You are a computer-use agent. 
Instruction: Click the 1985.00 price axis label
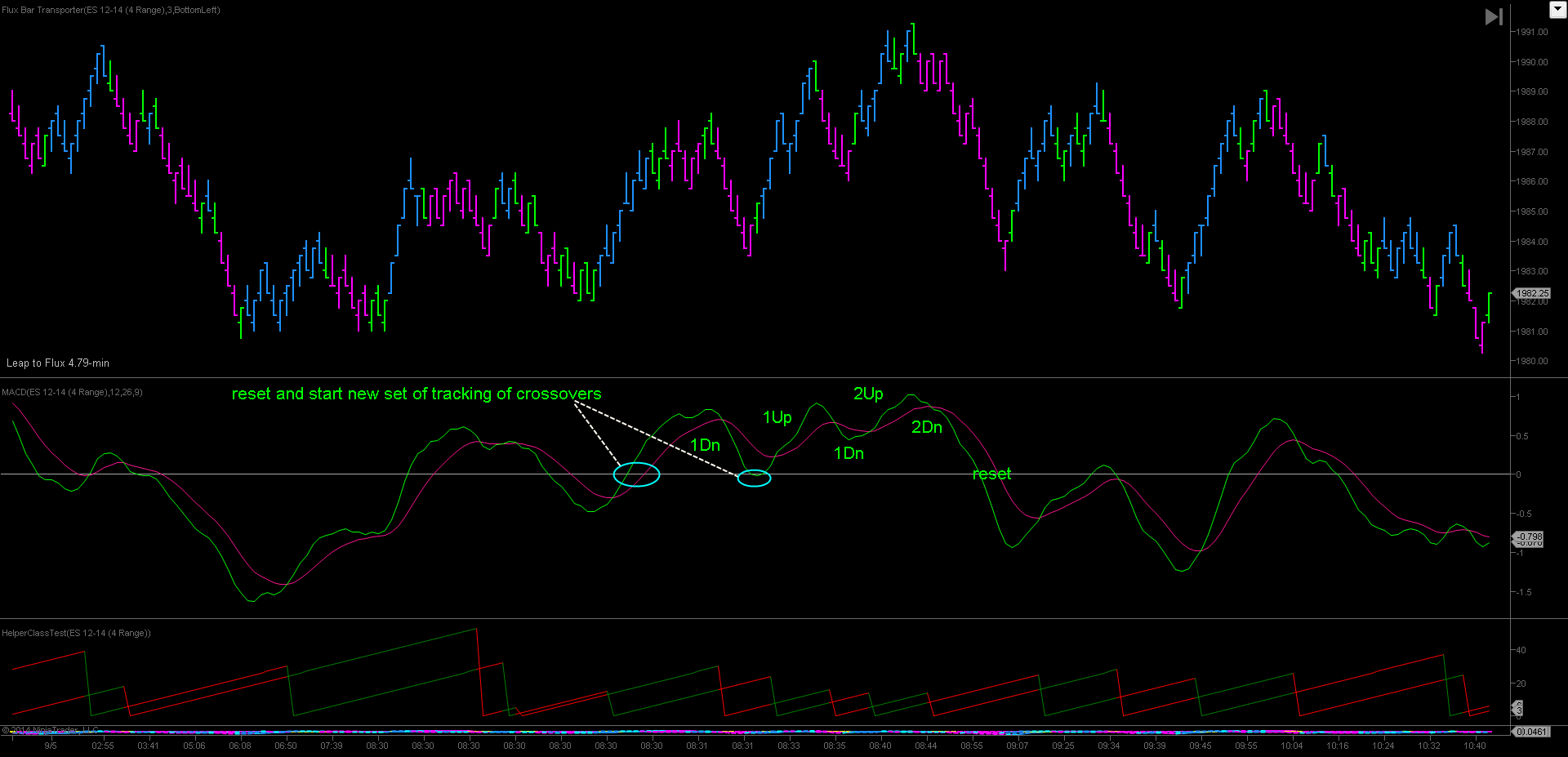point(1533,212)
